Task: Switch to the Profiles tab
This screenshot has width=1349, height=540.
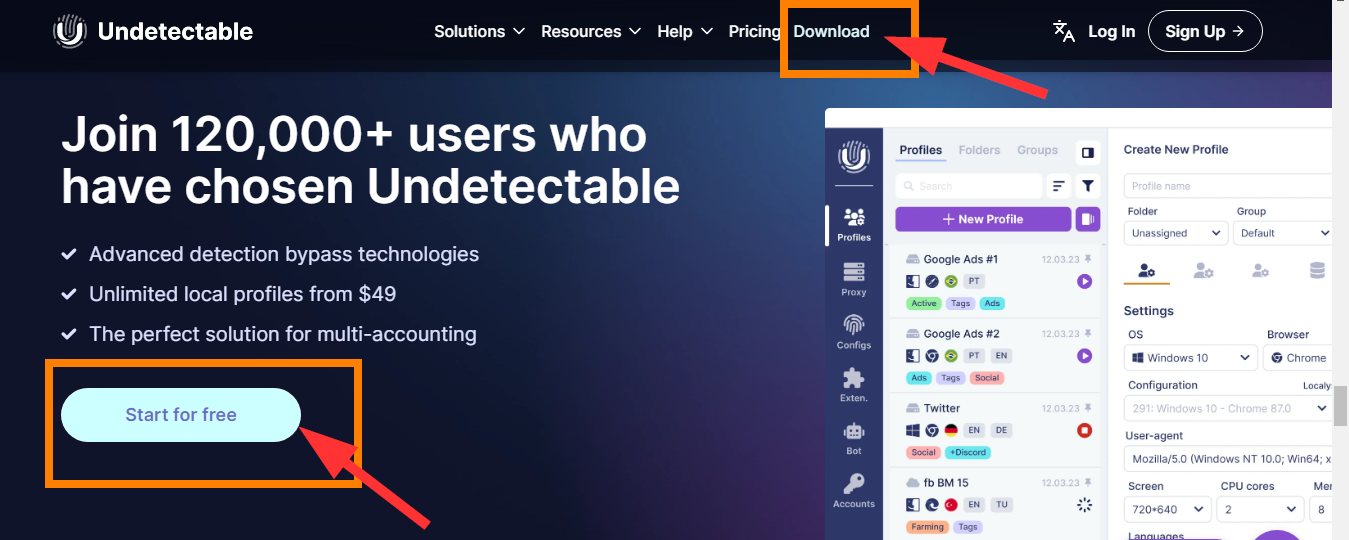Action: point(920,150)
